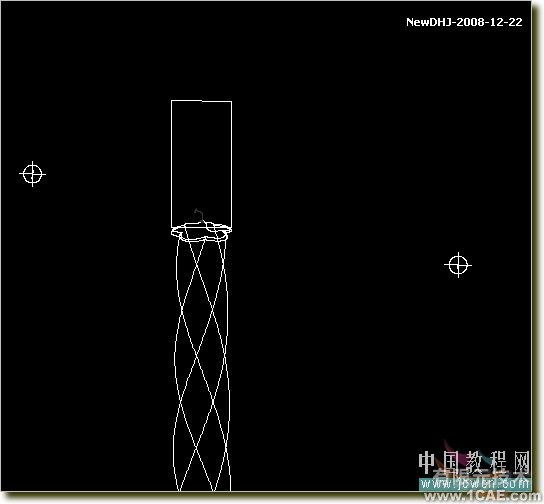Click the NewDHJ-2008-12-22 label text
The height and width of the screenshot is (504, 544).
[x=464, y=22]
